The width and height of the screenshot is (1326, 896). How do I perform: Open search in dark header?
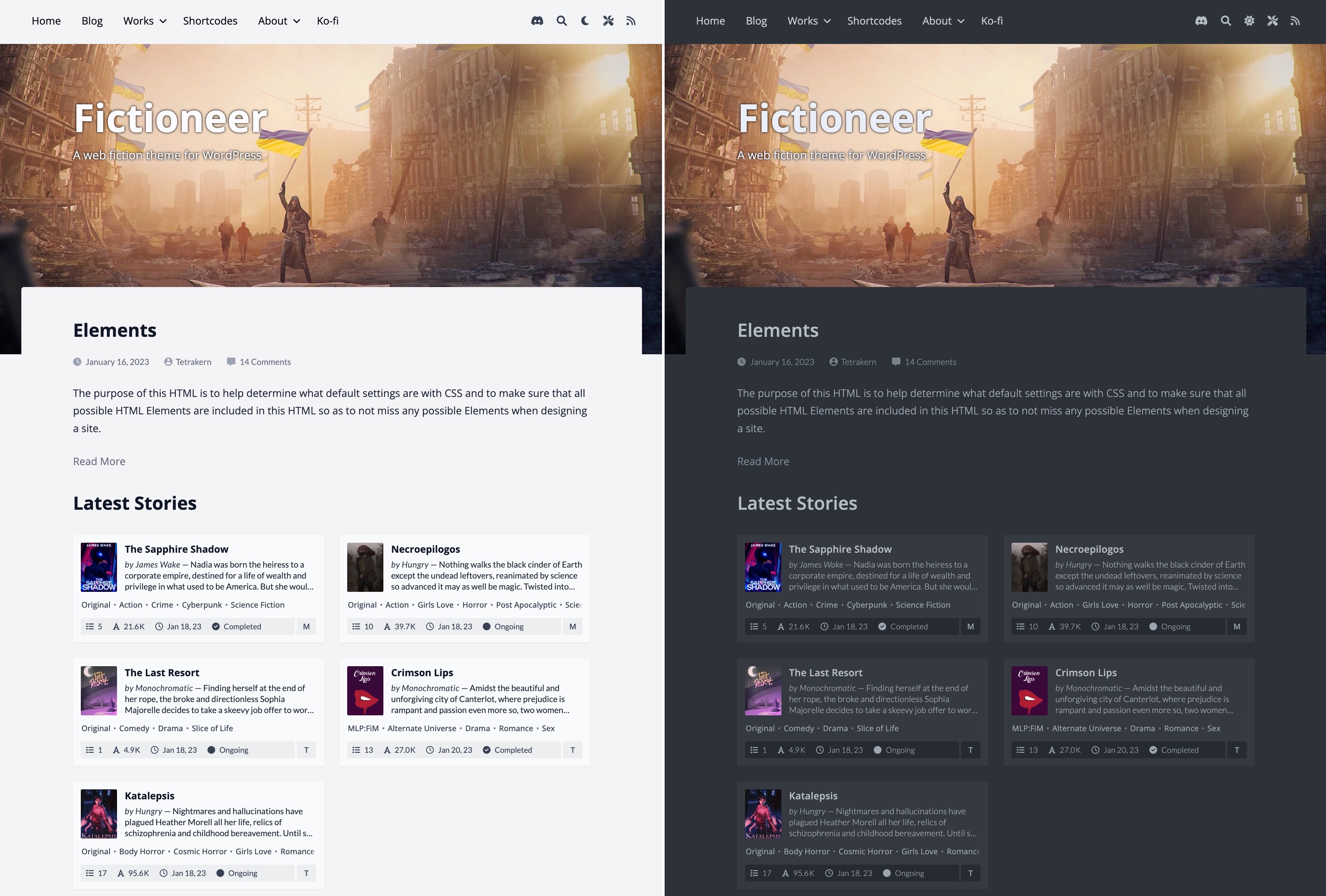coord(1225,21)
